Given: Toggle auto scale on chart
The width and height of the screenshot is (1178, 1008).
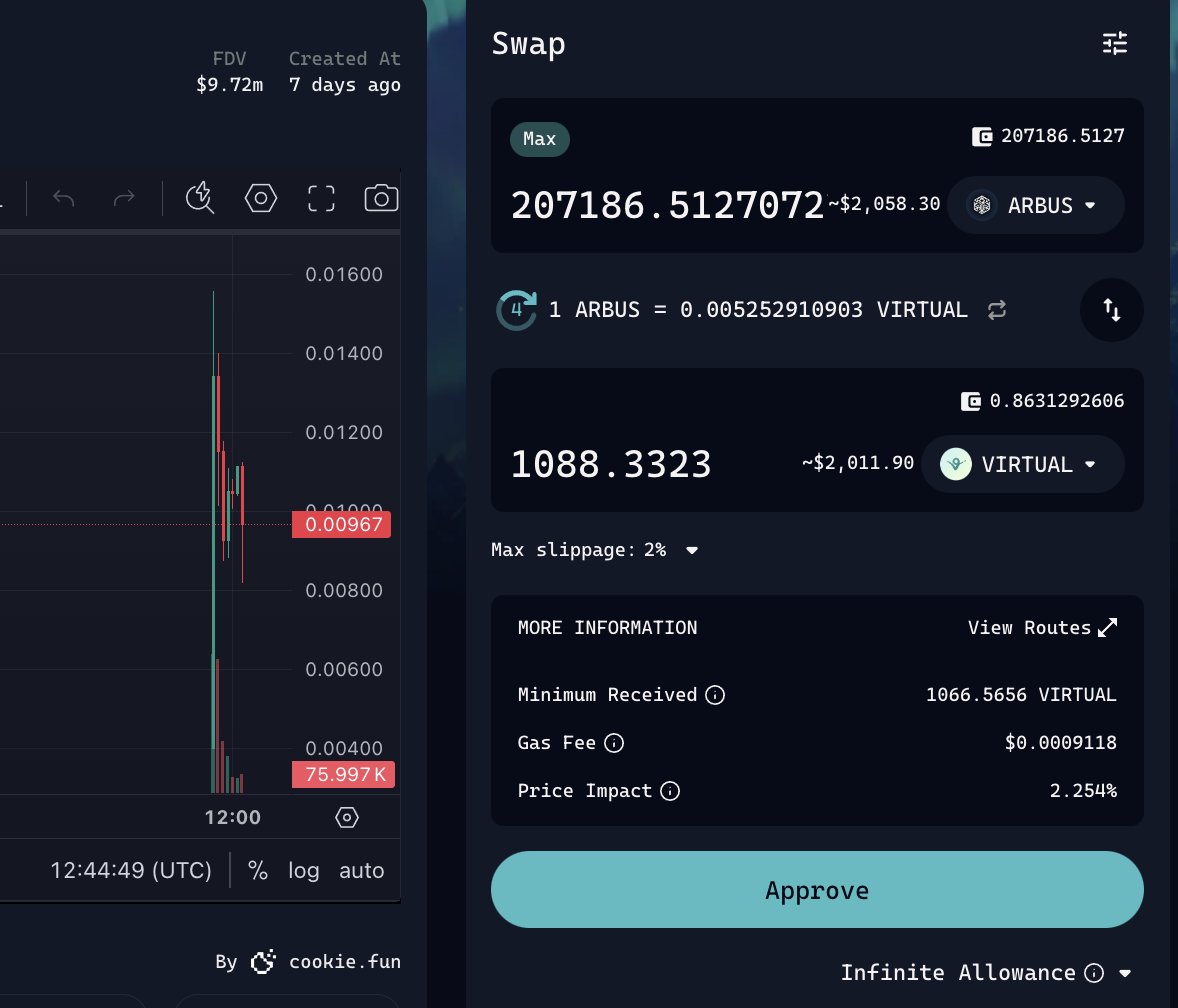Looking at the screenshot, I should pos(361,871).
